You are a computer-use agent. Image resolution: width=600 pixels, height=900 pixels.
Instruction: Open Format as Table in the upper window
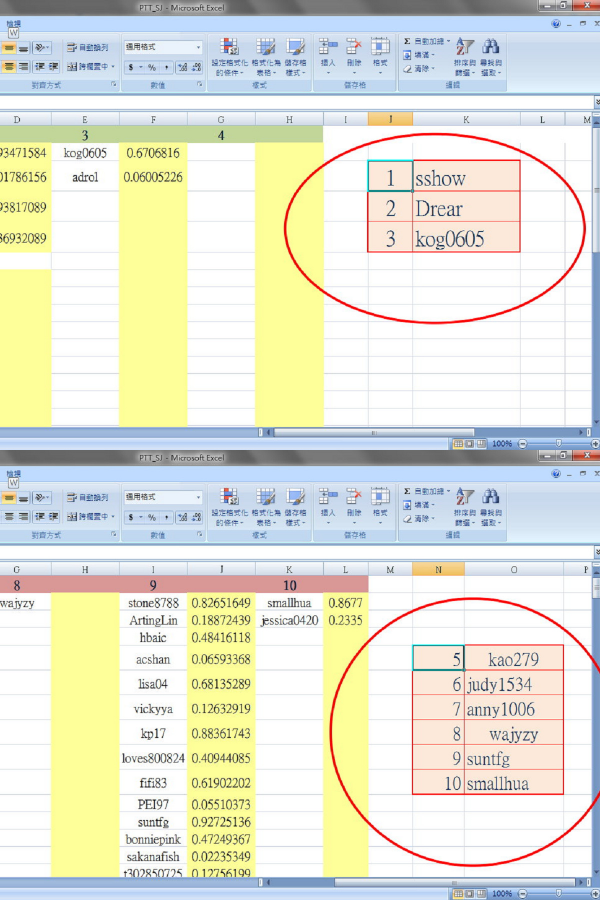tap(265, 57)
